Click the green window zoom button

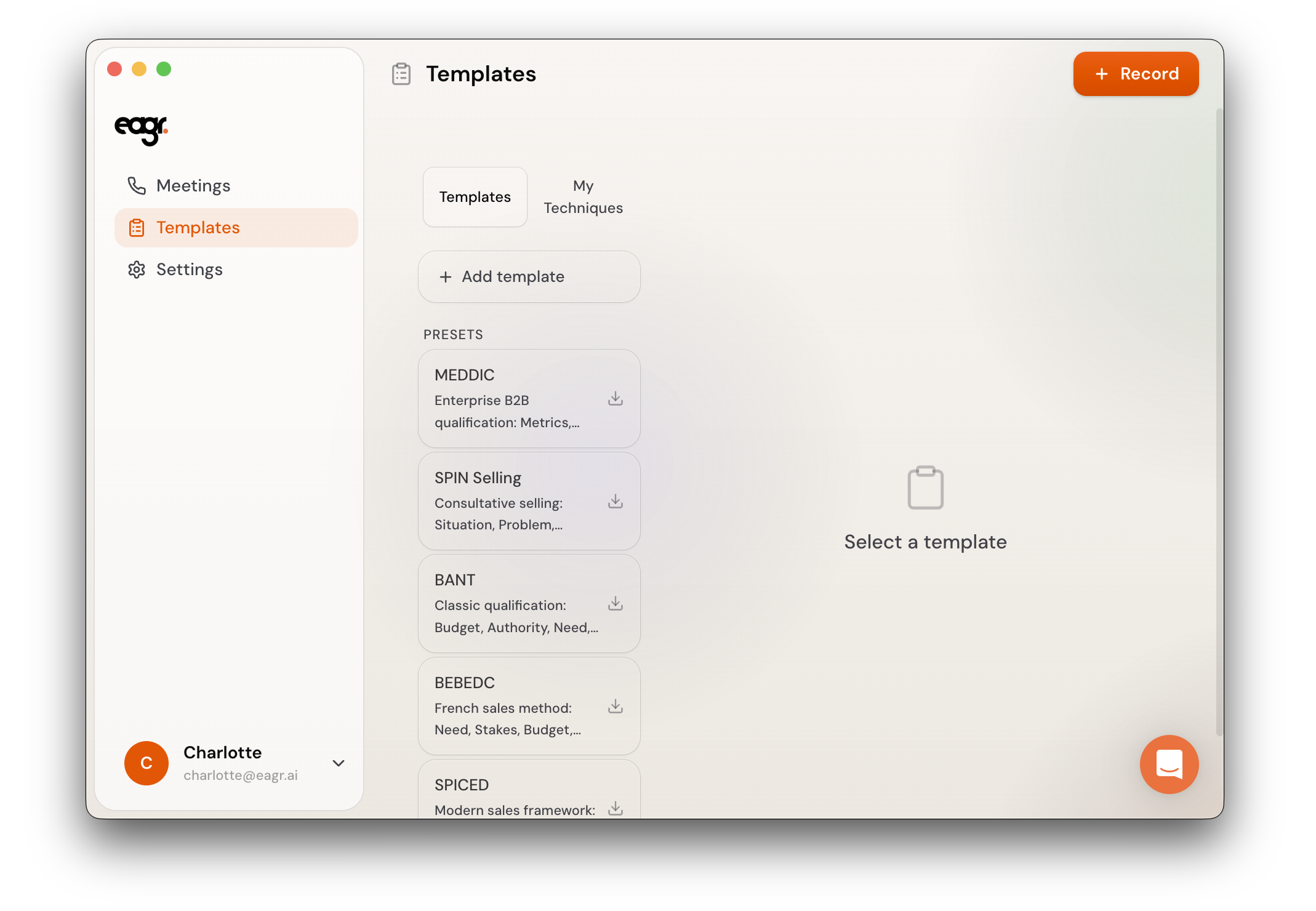164,69
